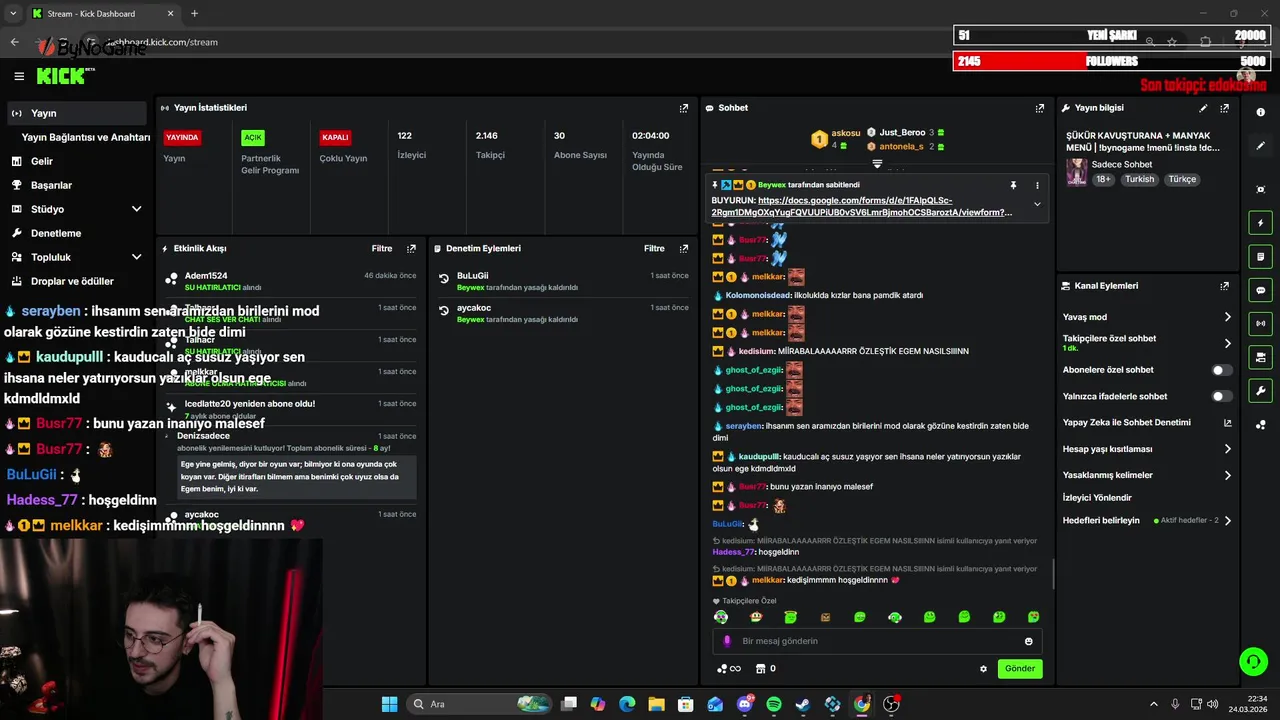Click the Windows Start button

click(x=389, y=704)
